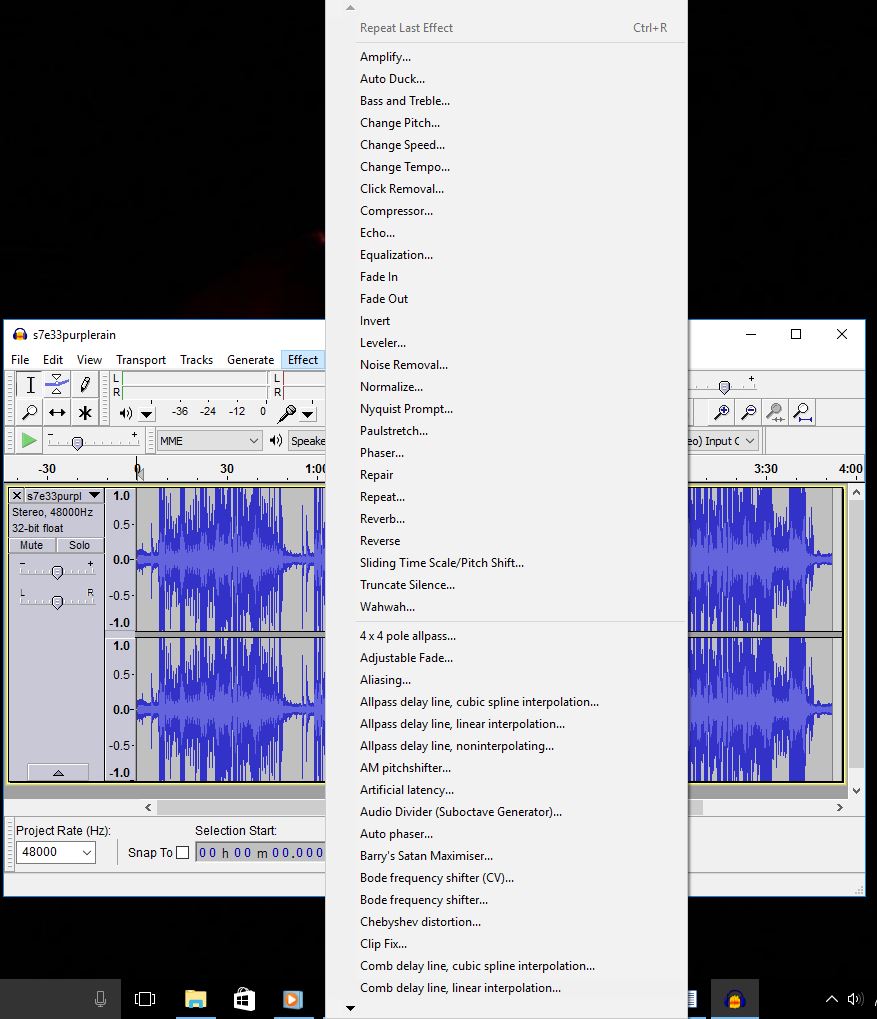Open the Edit menu

tap(53, 359)
